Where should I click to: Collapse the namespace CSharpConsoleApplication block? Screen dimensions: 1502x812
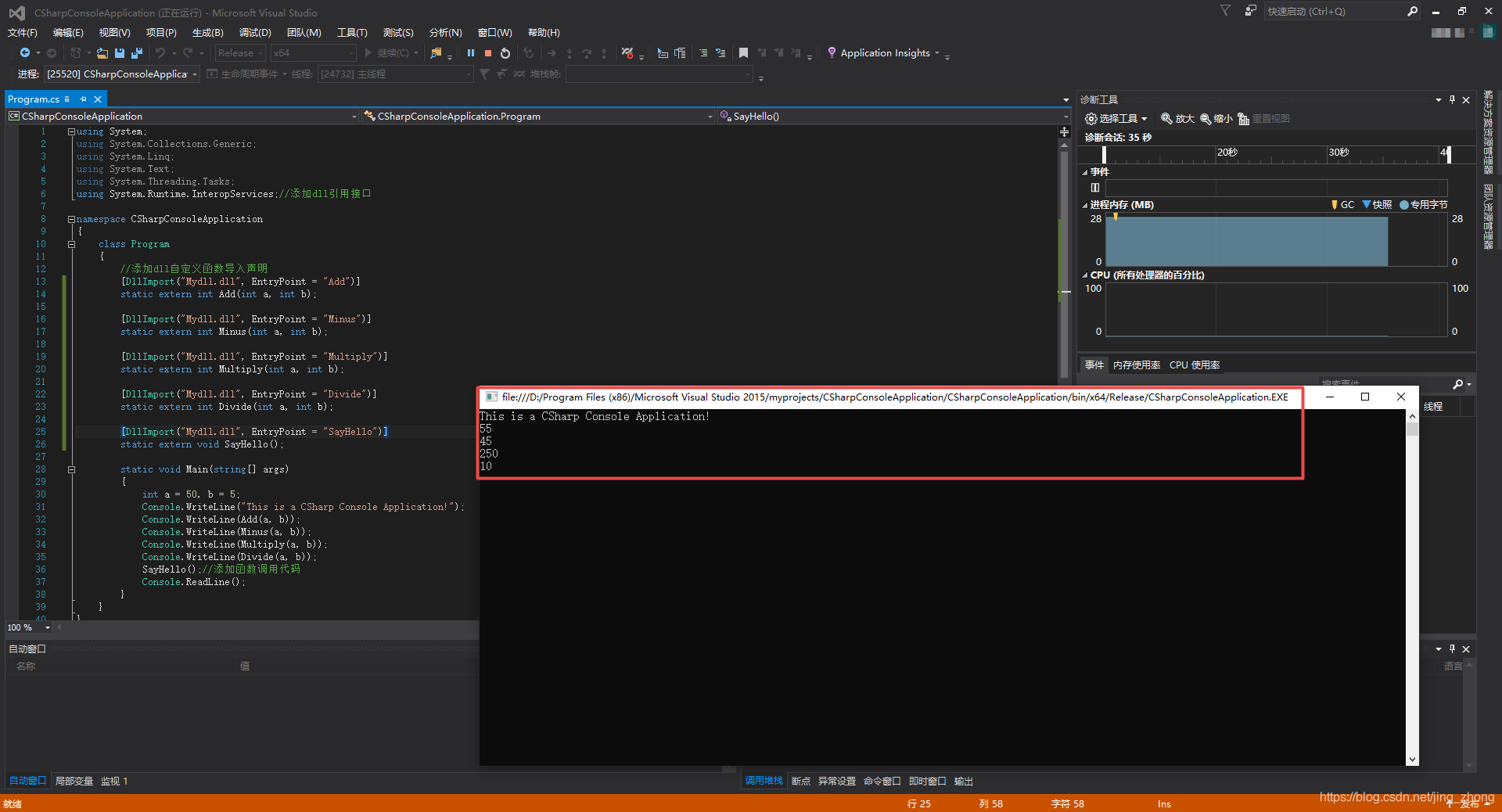[x=71, y=219]
